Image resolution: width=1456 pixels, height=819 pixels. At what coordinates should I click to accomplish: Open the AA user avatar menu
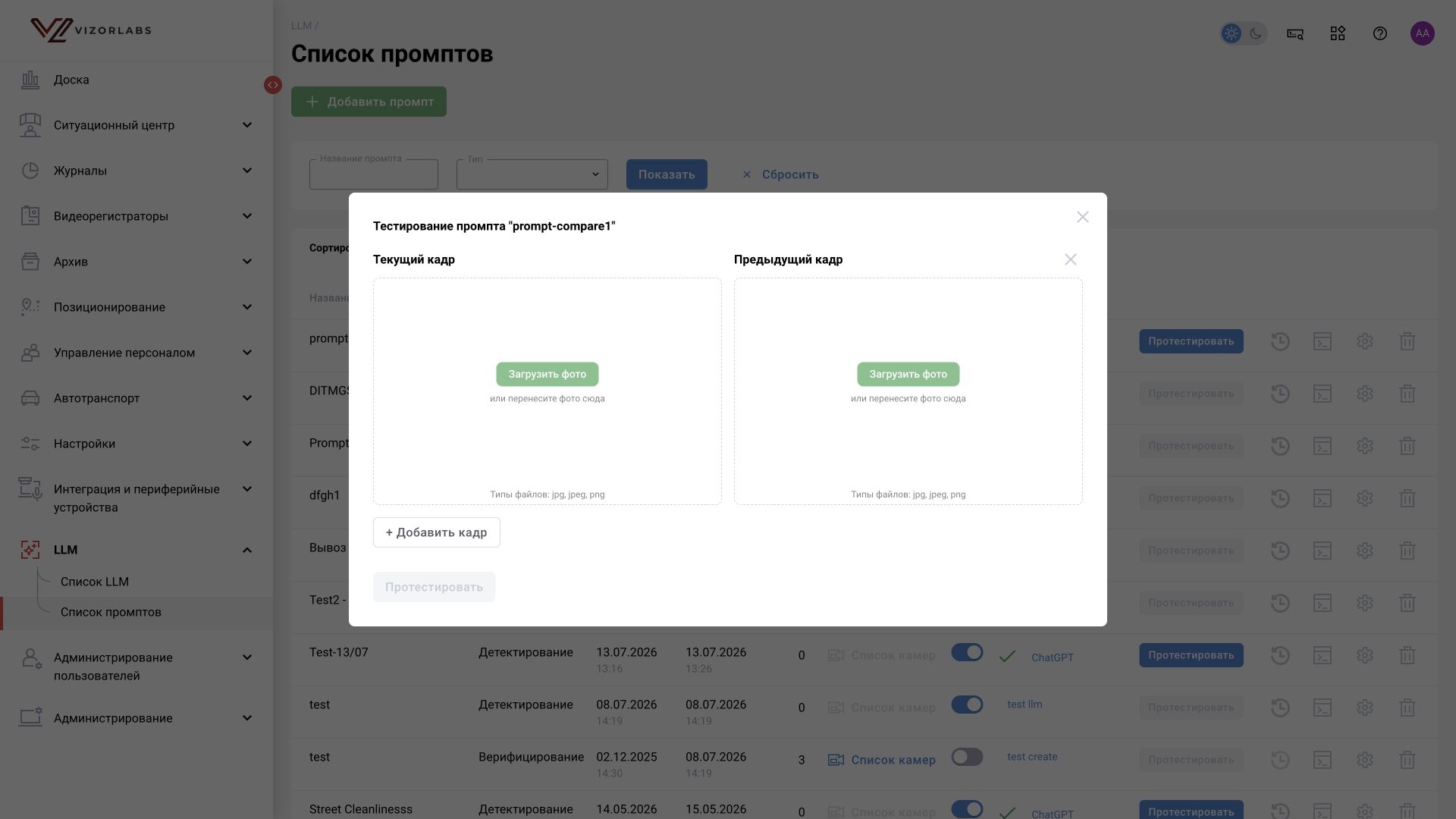[x=1423, y=33]
